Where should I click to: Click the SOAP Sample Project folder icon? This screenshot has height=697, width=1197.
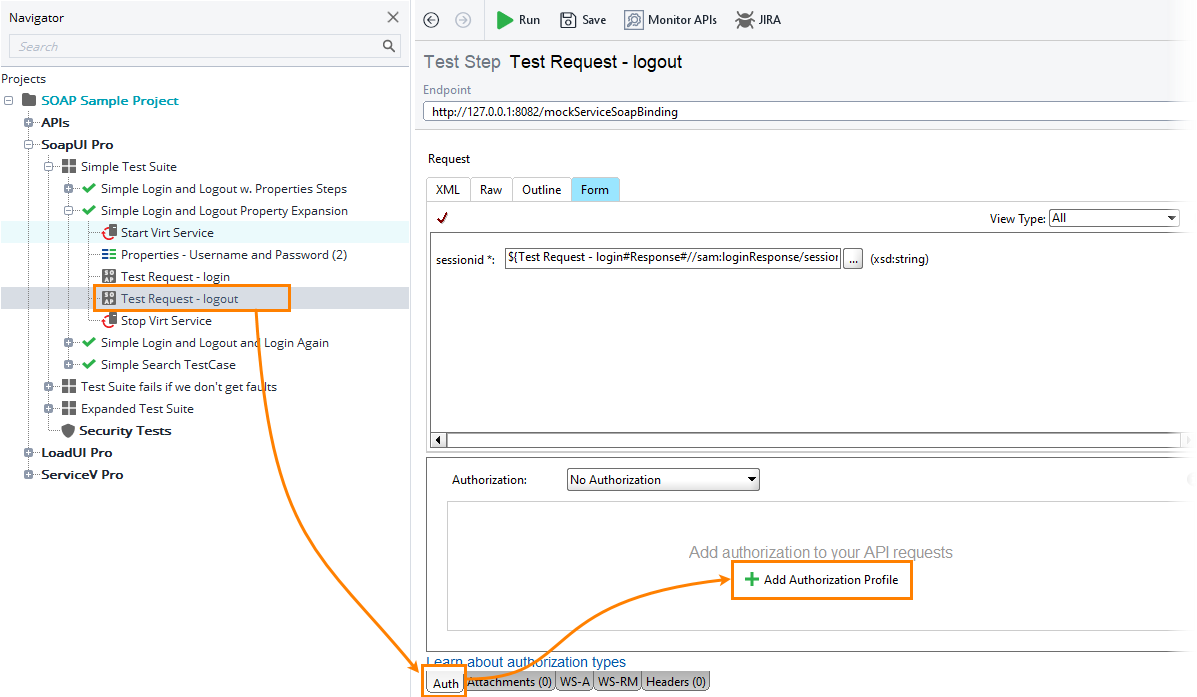[29, 100]
